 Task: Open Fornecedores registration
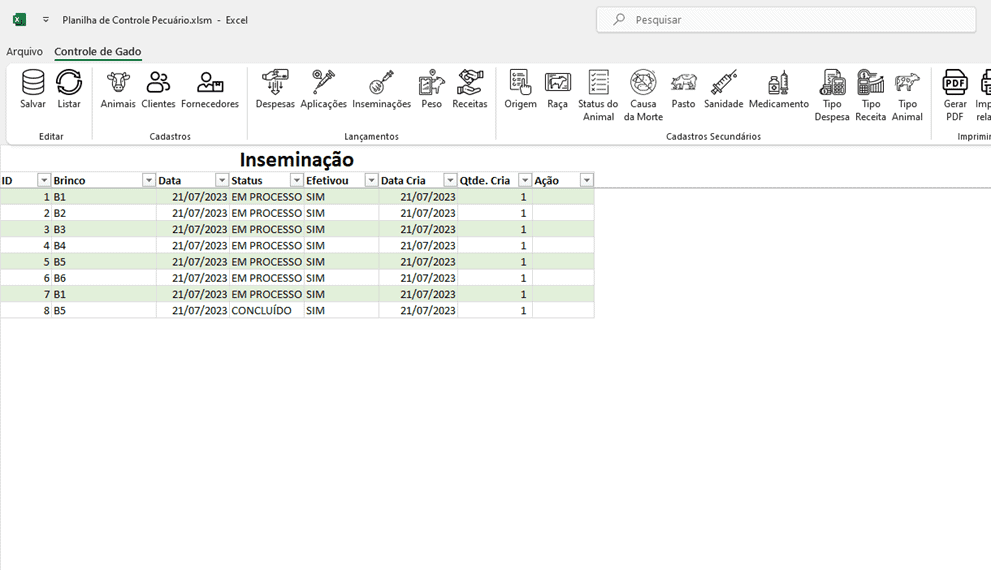[210, 83]
